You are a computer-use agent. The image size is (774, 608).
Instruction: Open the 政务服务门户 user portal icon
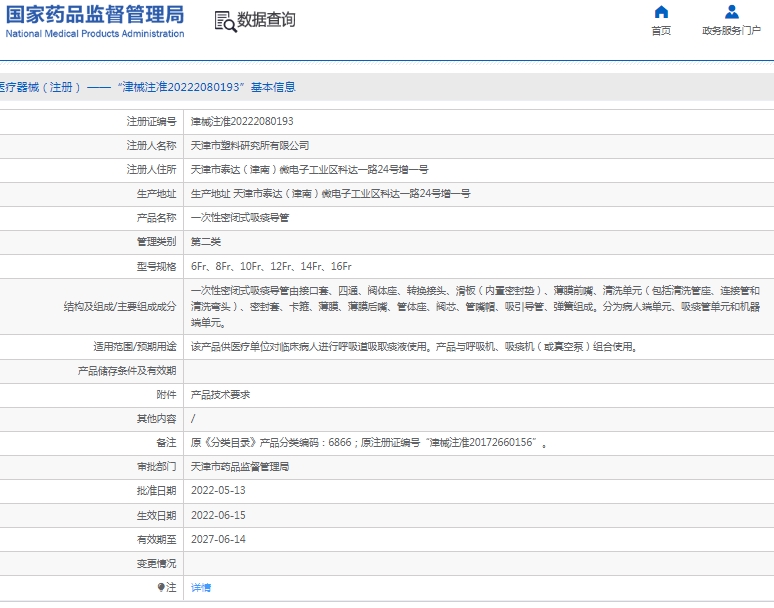coord(732,12)
